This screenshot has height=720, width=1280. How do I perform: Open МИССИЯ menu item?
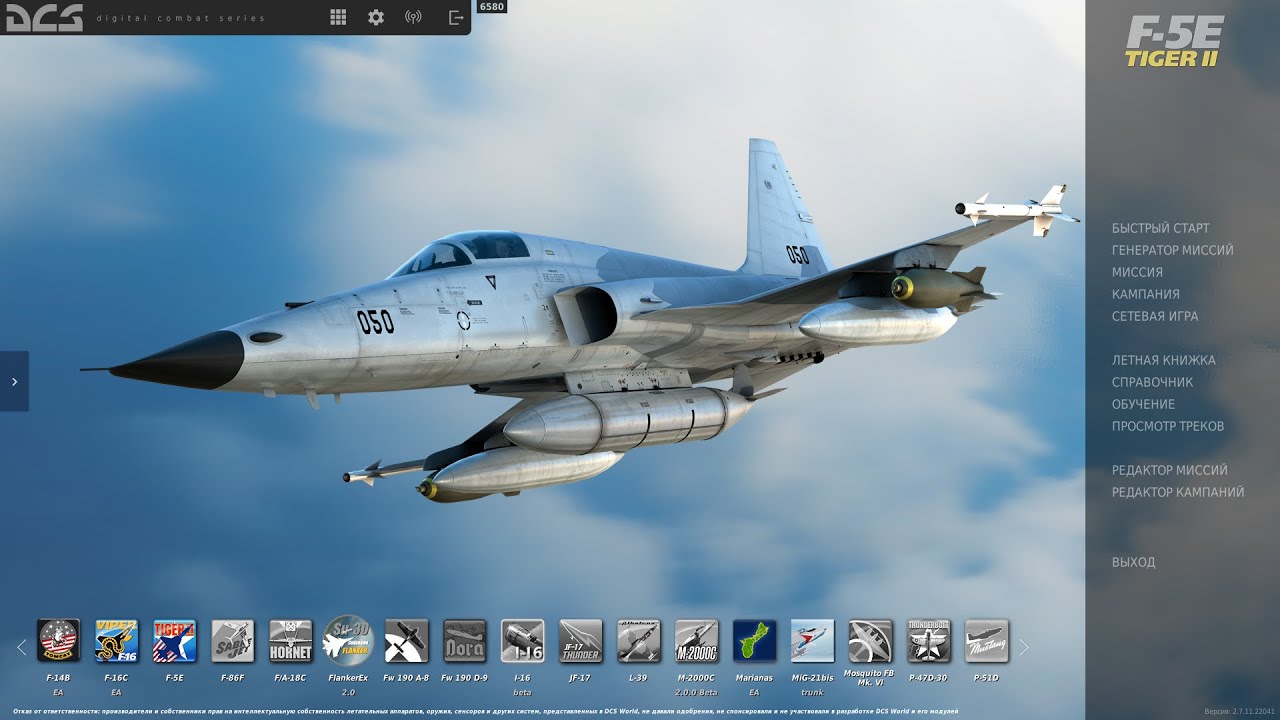[x=1137, y=272]
